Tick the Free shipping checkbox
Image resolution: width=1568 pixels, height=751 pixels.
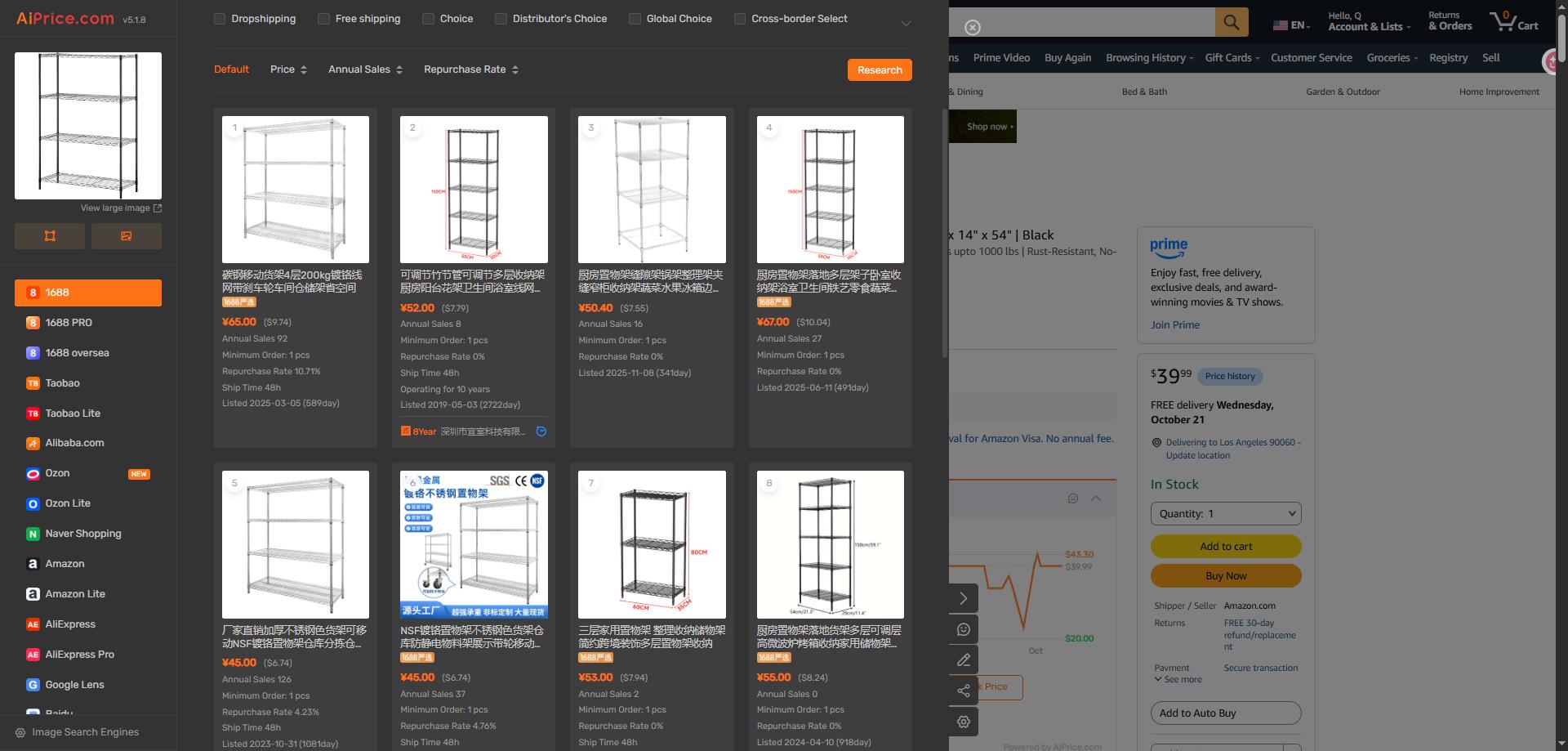coord(323,19)
